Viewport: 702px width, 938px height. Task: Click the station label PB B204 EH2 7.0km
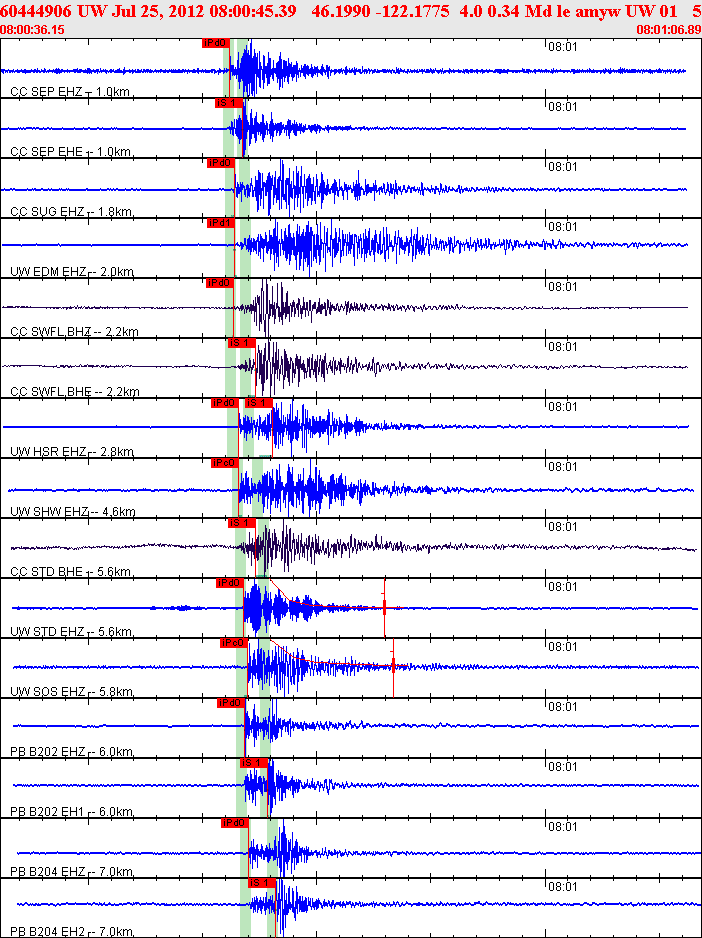click(72, 931)
